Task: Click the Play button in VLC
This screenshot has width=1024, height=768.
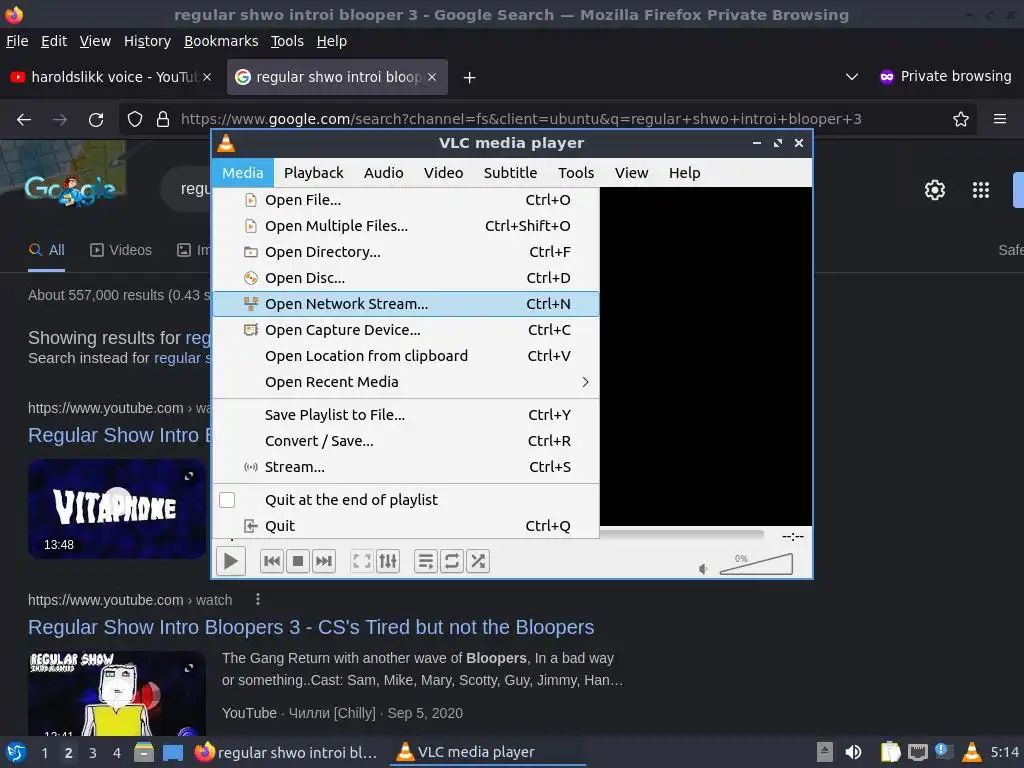Action: 231,561
